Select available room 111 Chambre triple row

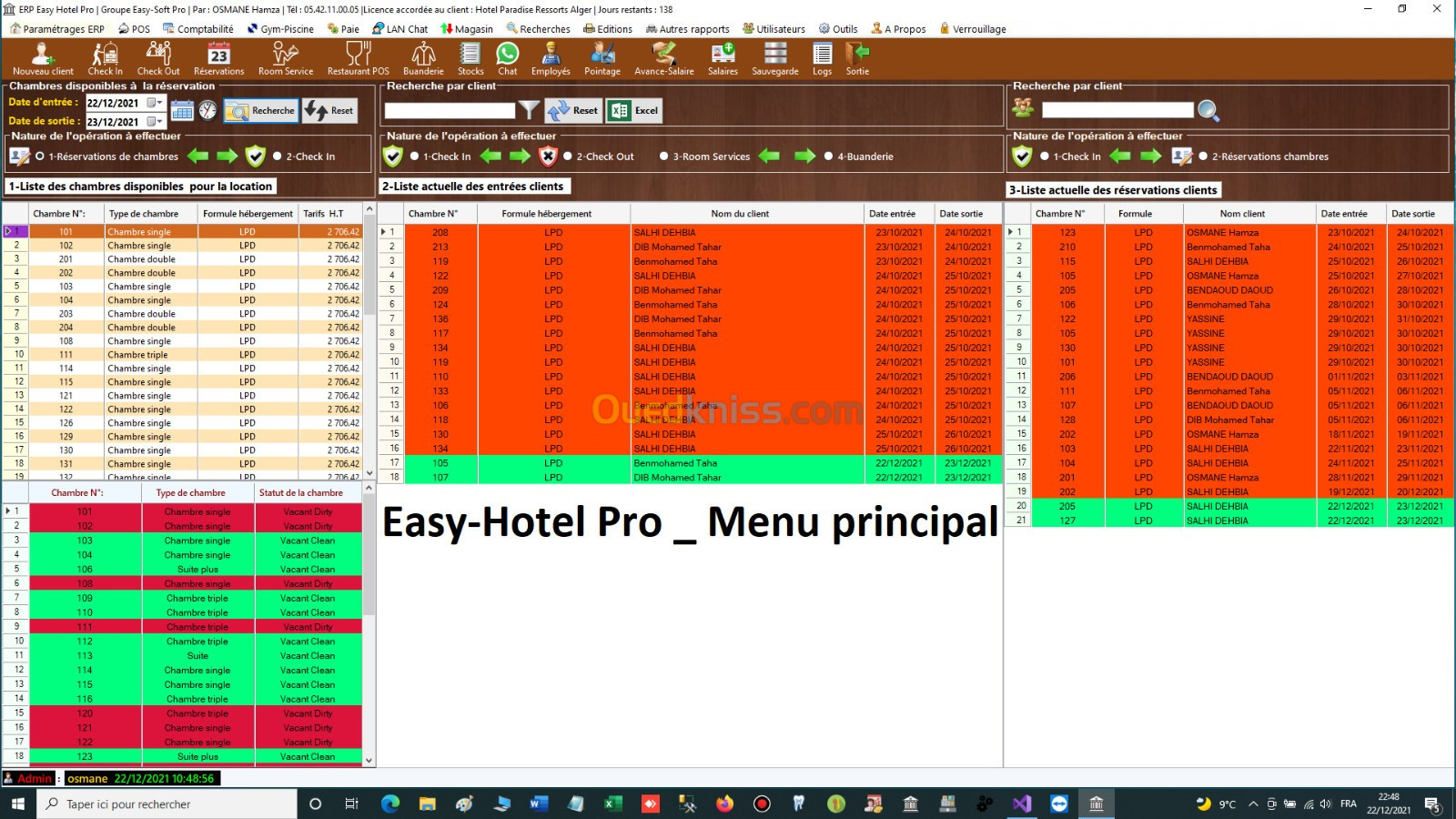(x=183, y=355)
